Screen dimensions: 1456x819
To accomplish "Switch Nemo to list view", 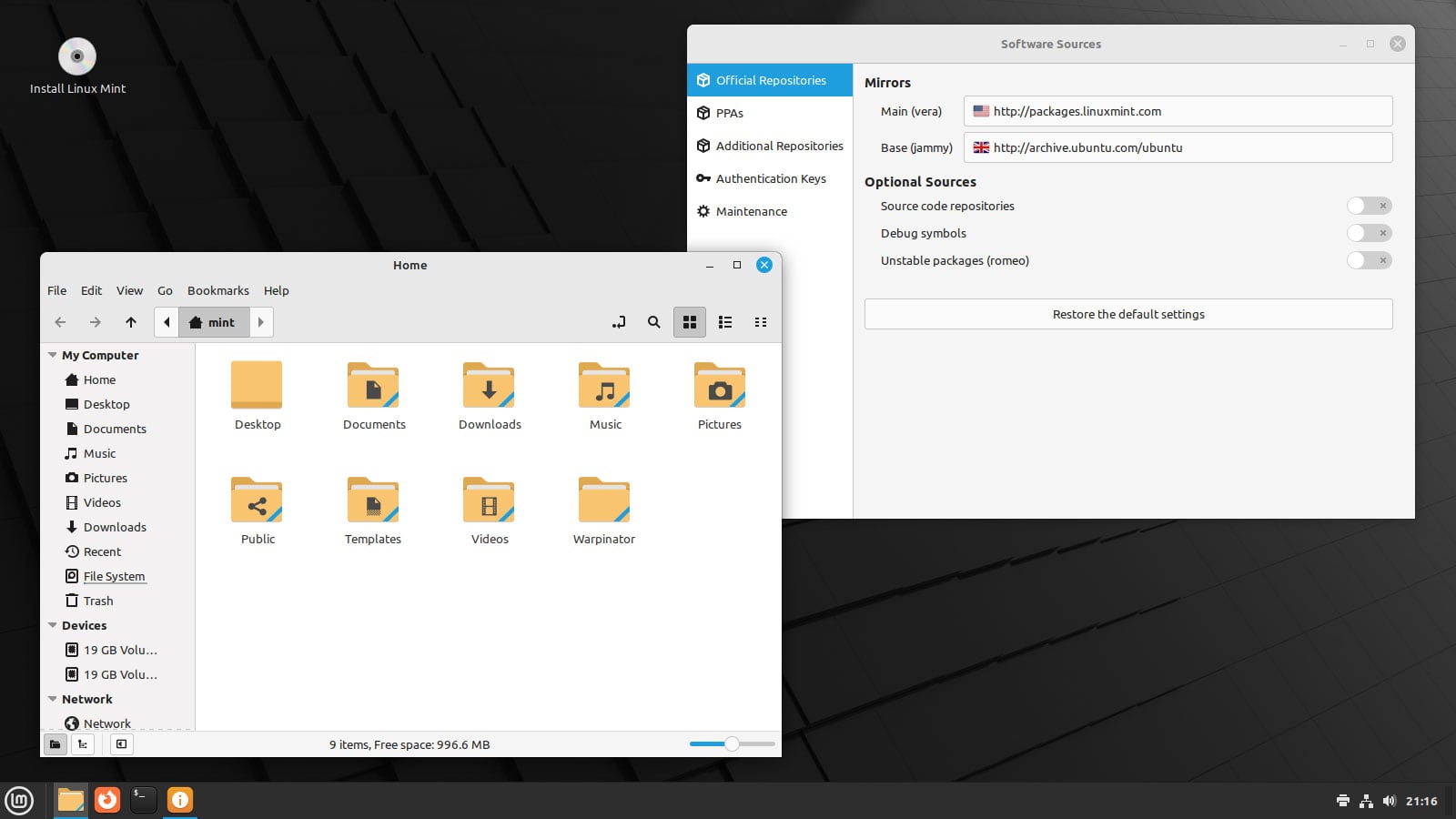I will coord(725,322).
